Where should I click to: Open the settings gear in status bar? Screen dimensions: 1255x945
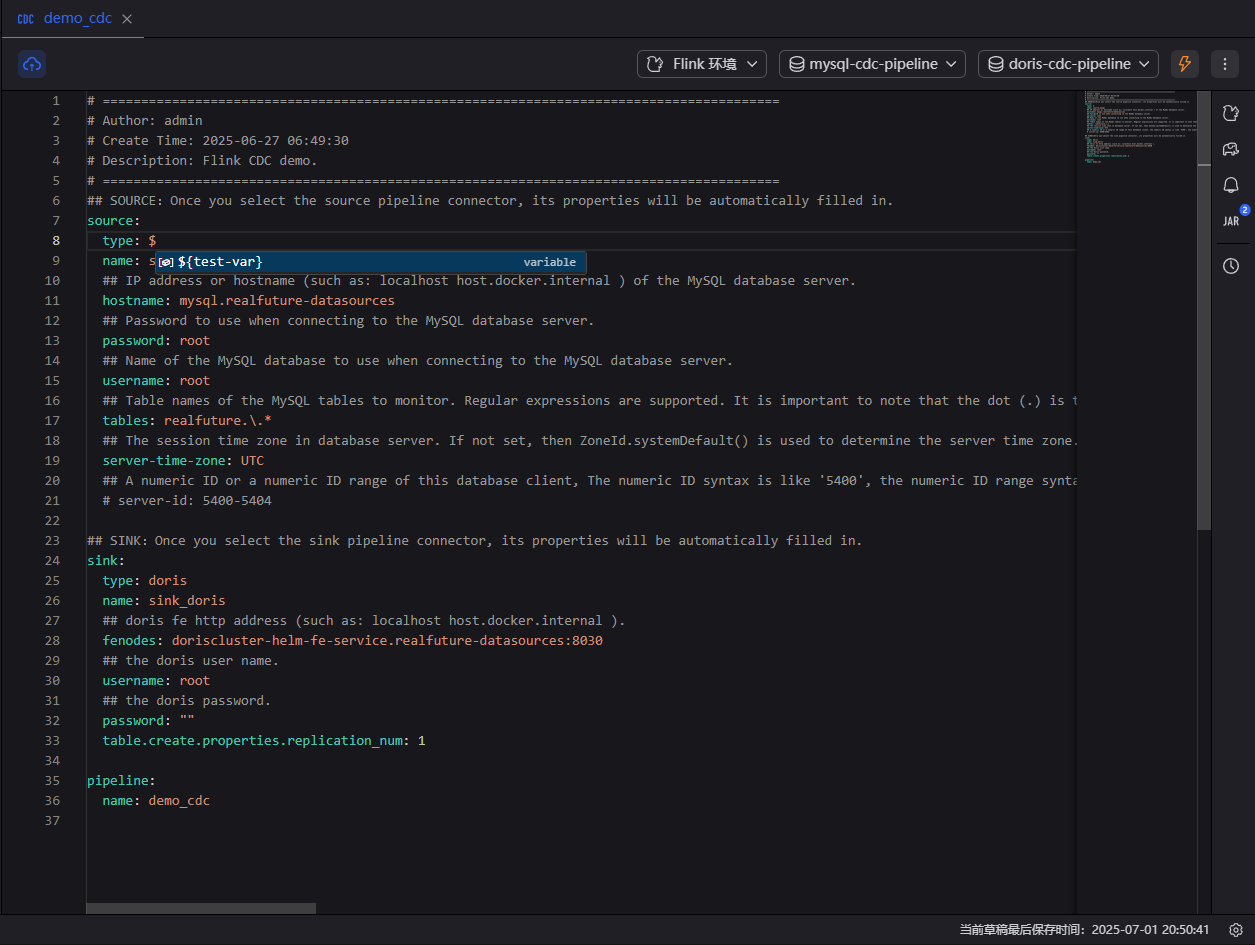[x=1236, y=930]
